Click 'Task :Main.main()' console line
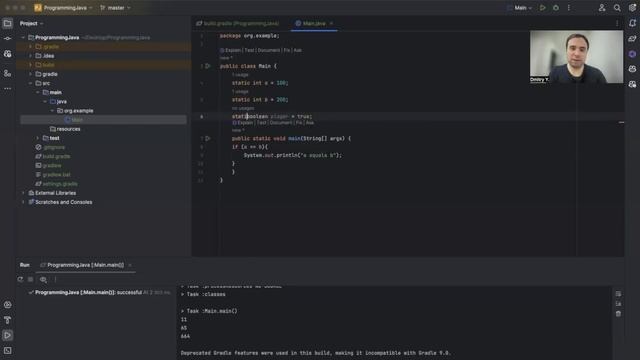 [x=209, y=311]
